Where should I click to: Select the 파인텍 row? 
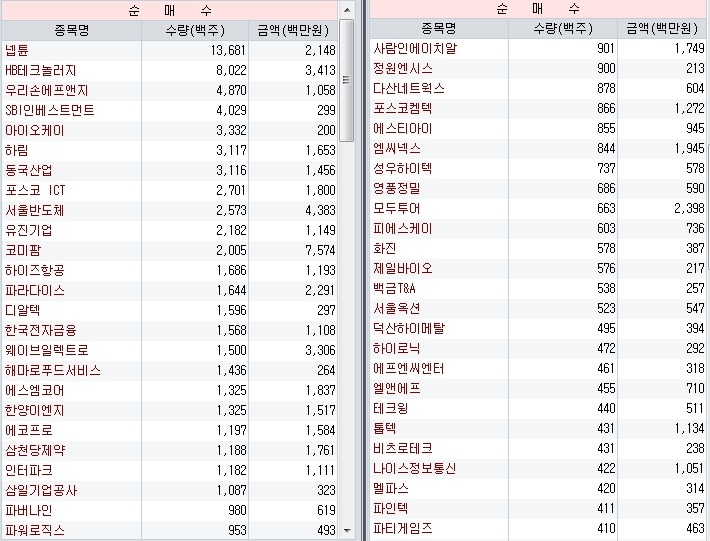[x=538, y=508]
